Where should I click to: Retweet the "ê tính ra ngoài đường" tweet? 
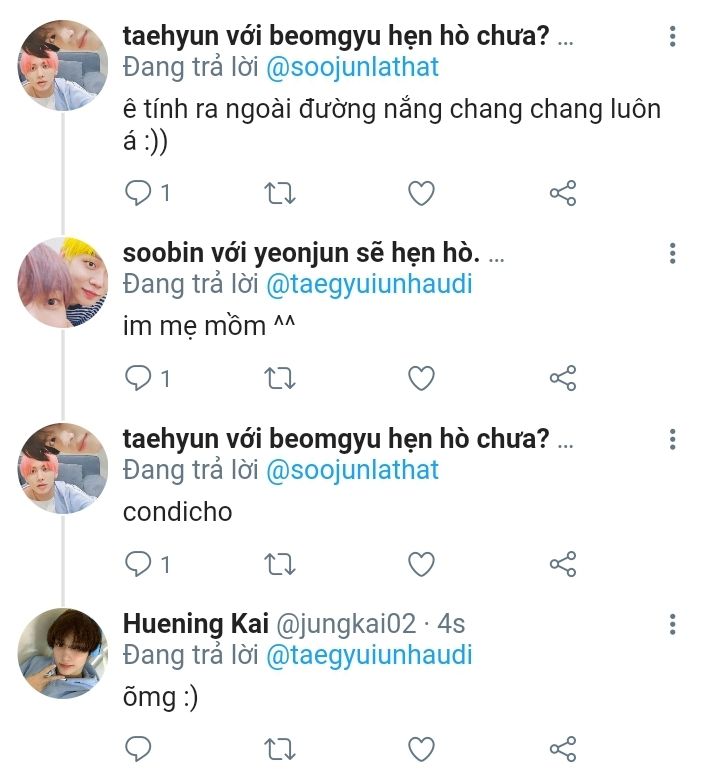pyautogui.click(x=281, y=193)
